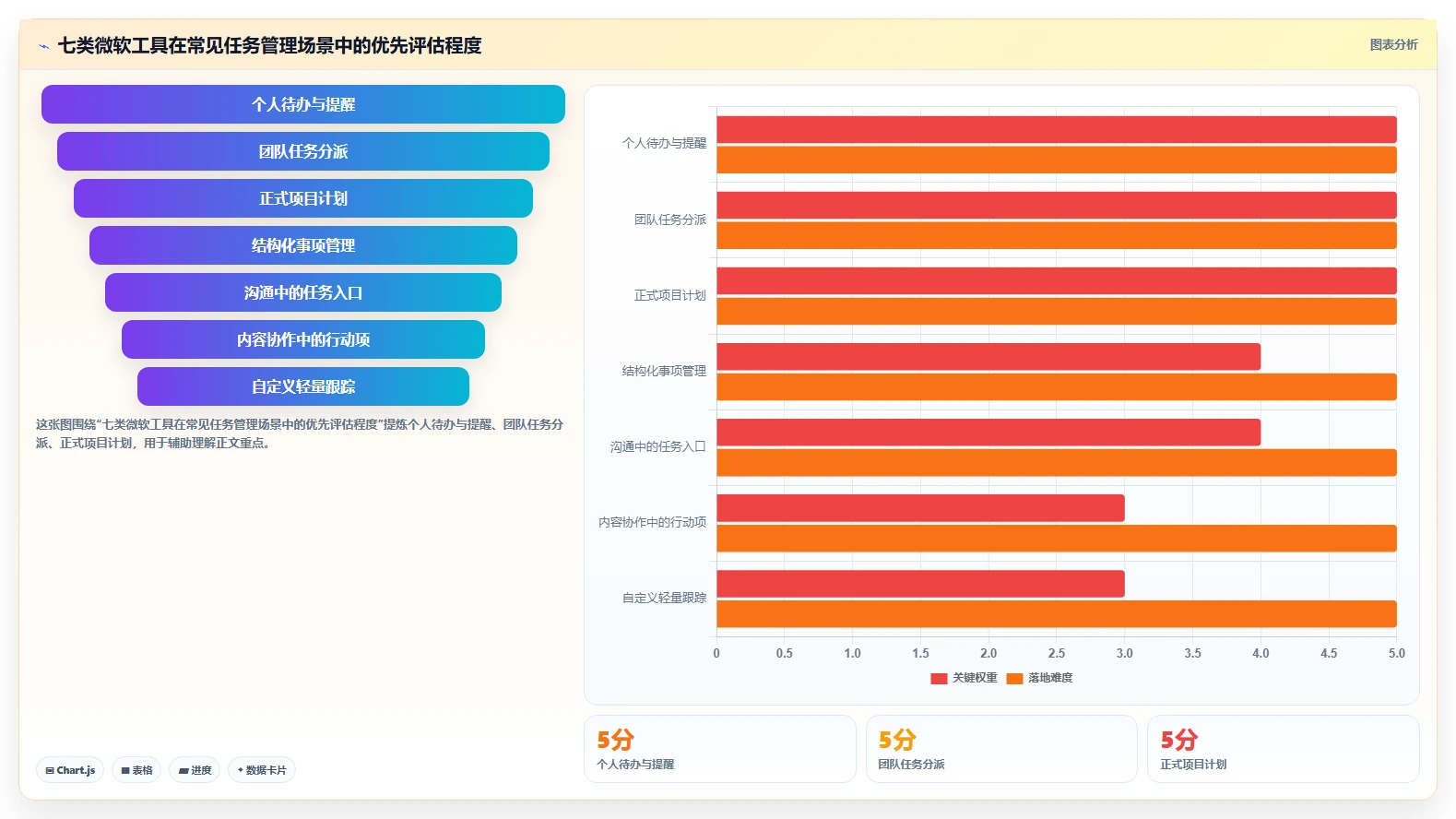
Task: Click the 自定义轻量跟踪 chart axis label
Action: (664, 598)
